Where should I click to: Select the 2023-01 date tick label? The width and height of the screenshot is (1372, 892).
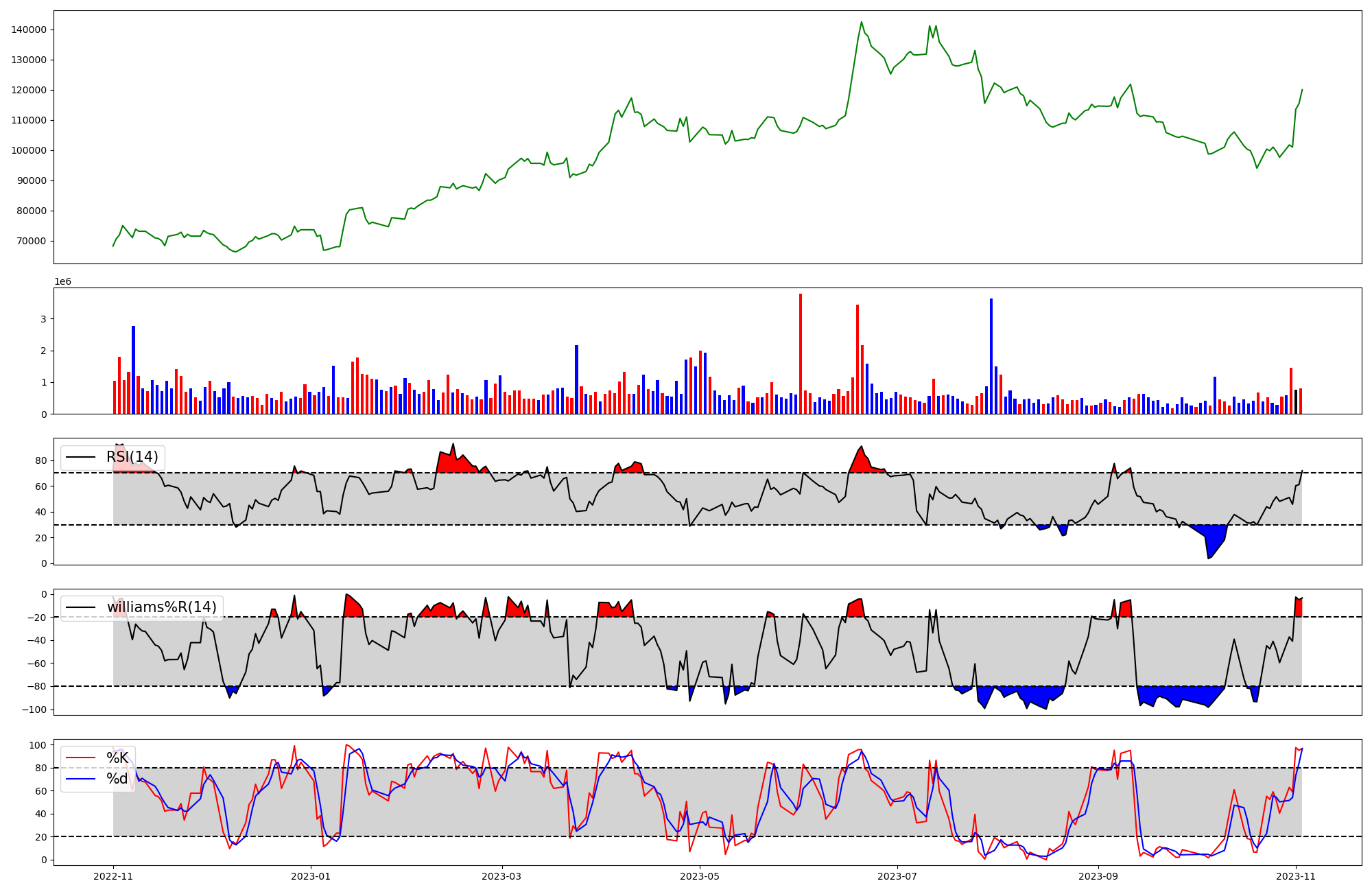(311, 876)
